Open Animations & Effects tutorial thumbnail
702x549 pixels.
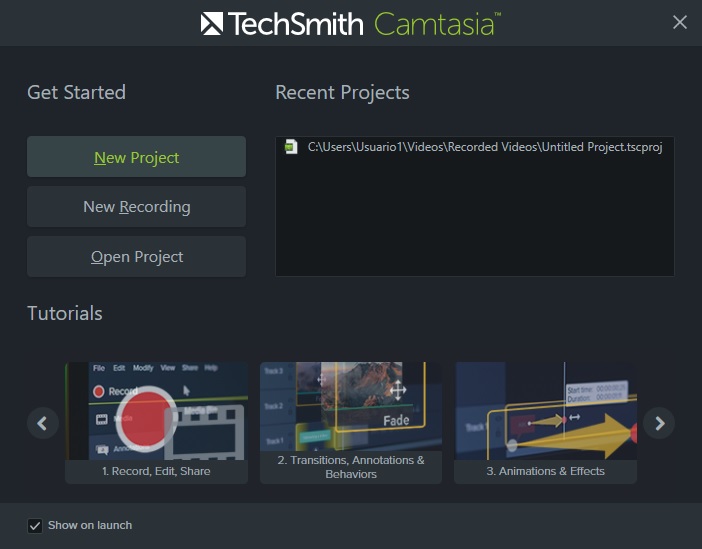click(x=545, y=423)
